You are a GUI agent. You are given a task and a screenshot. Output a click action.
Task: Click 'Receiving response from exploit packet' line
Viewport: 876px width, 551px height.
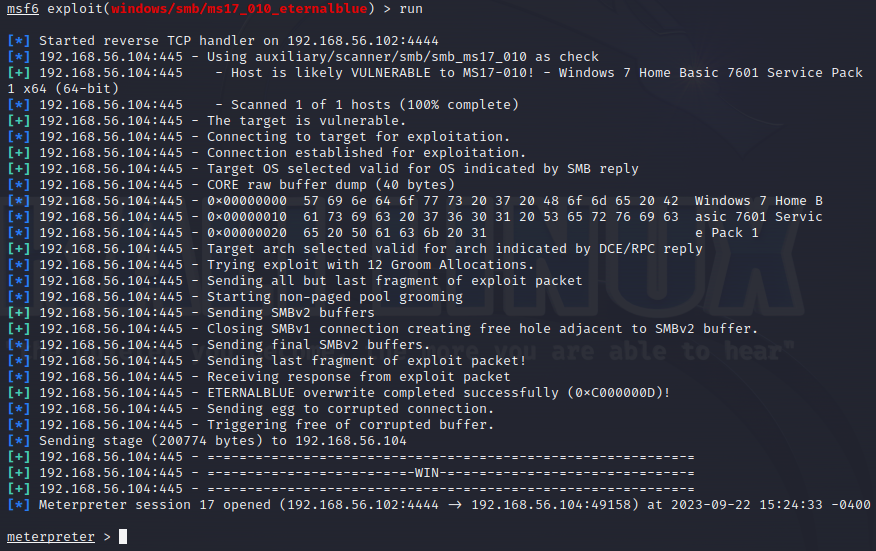259,377
